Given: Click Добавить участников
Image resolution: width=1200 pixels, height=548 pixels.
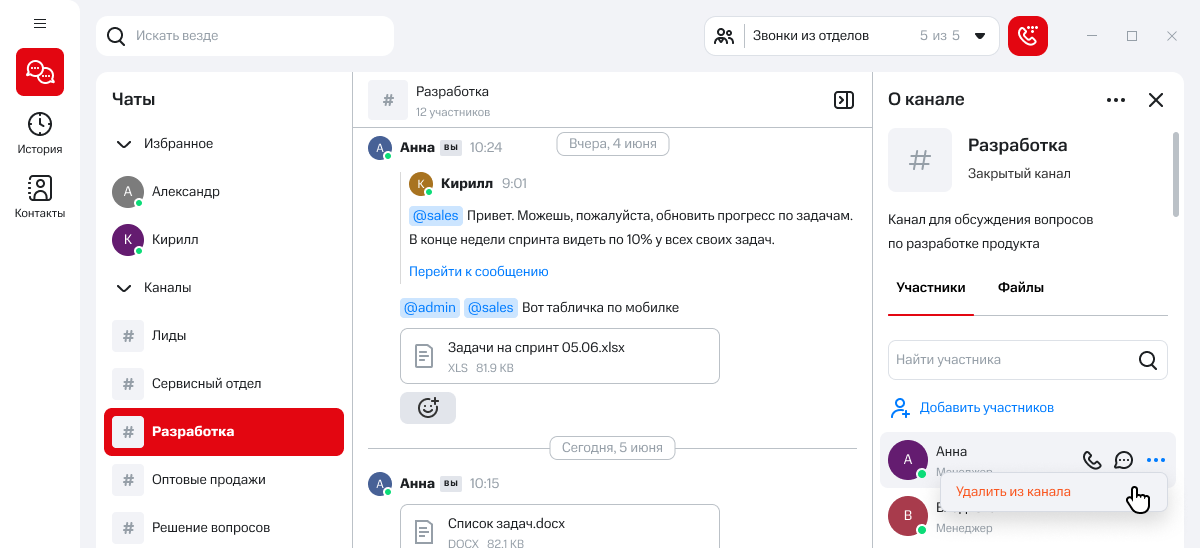Looking at the screenshot, I should (x=986, y=408).
